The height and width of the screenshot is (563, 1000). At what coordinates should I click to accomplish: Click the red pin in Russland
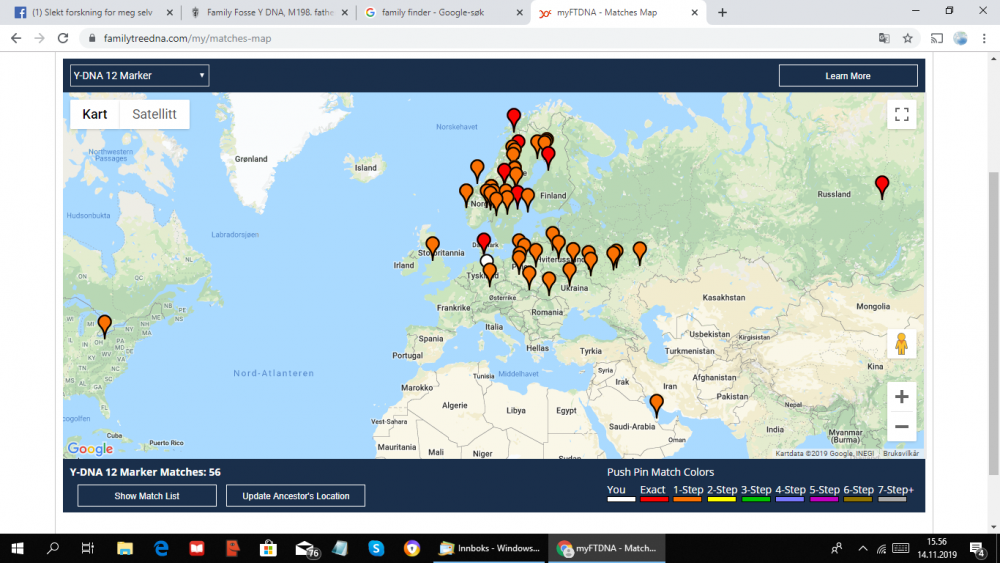882,187
